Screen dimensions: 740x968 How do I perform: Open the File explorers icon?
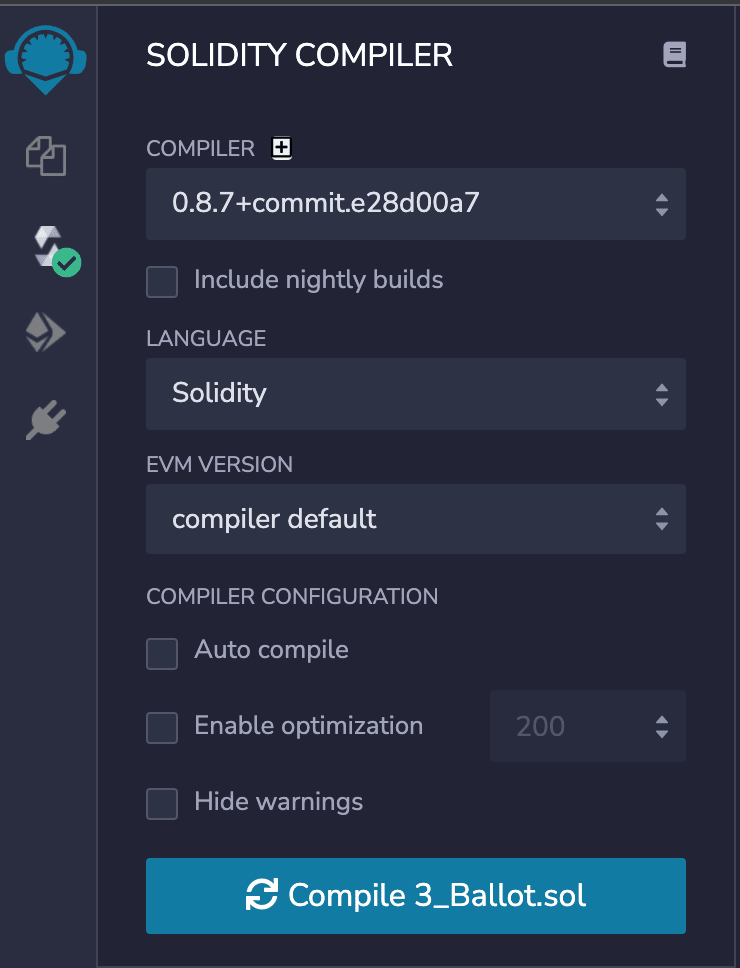(x=46, y=156)
